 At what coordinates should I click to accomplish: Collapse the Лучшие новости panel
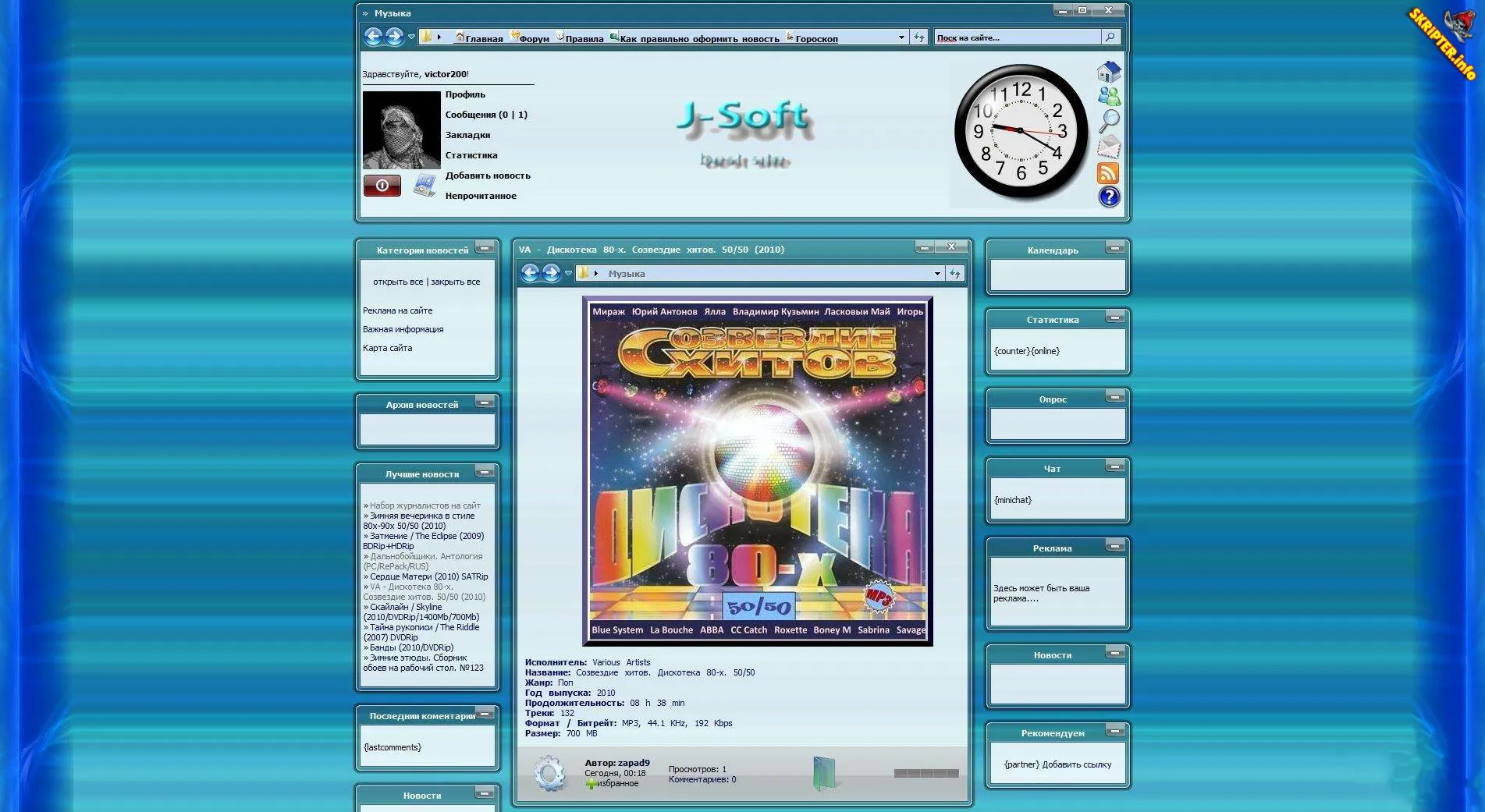tap(485, 472)
